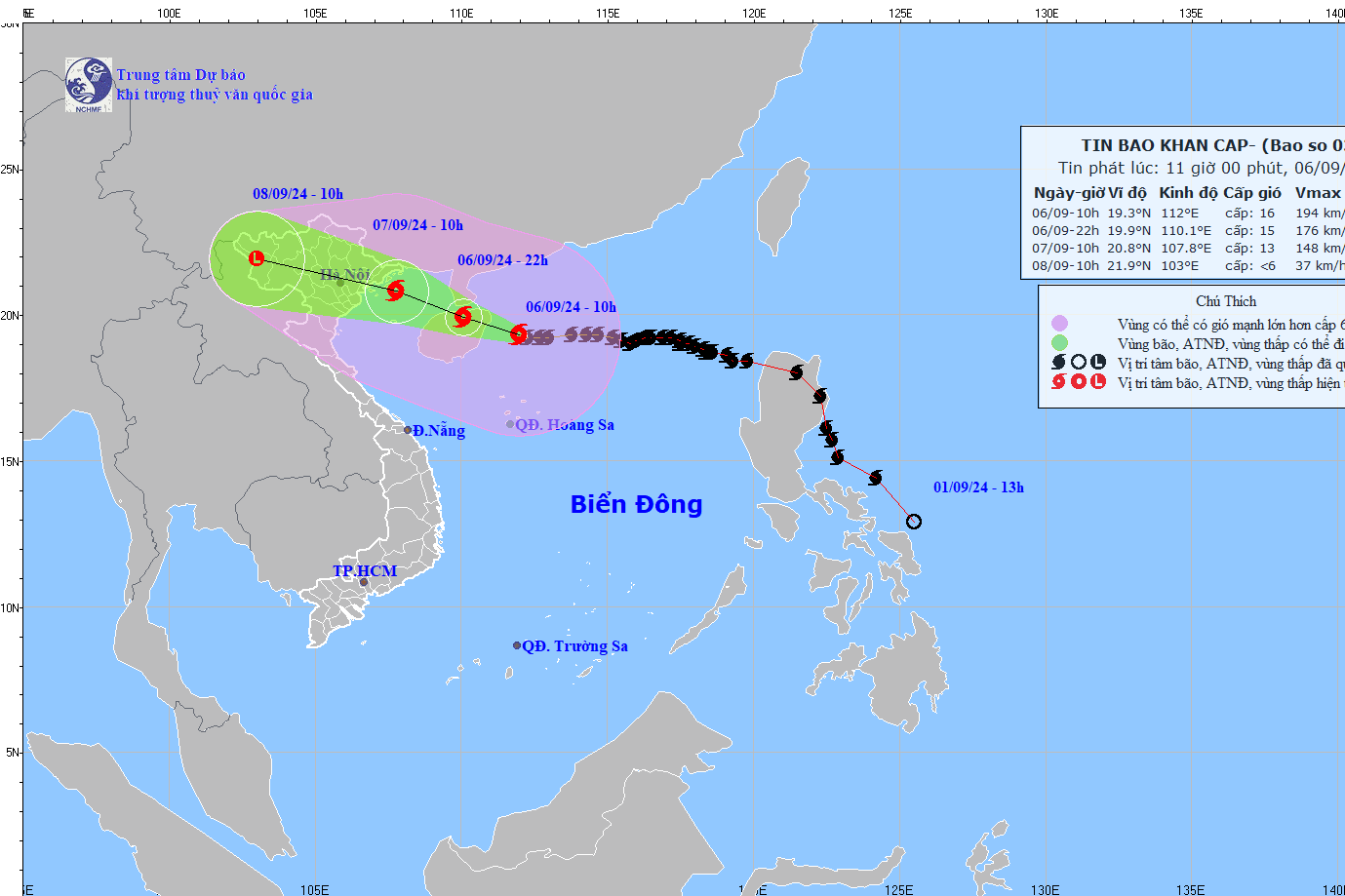Select the QĐ. Trường Sa label
This screenshot has height=896, width=1345.
[574, 646]
